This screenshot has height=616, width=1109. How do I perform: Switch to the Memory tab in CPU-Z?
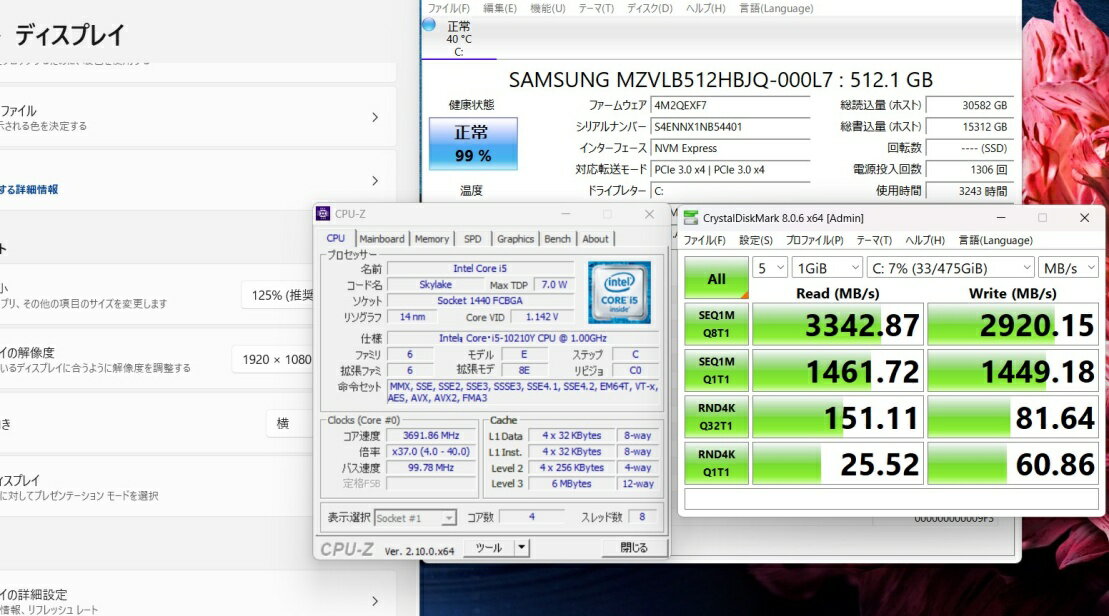[431, 239]
